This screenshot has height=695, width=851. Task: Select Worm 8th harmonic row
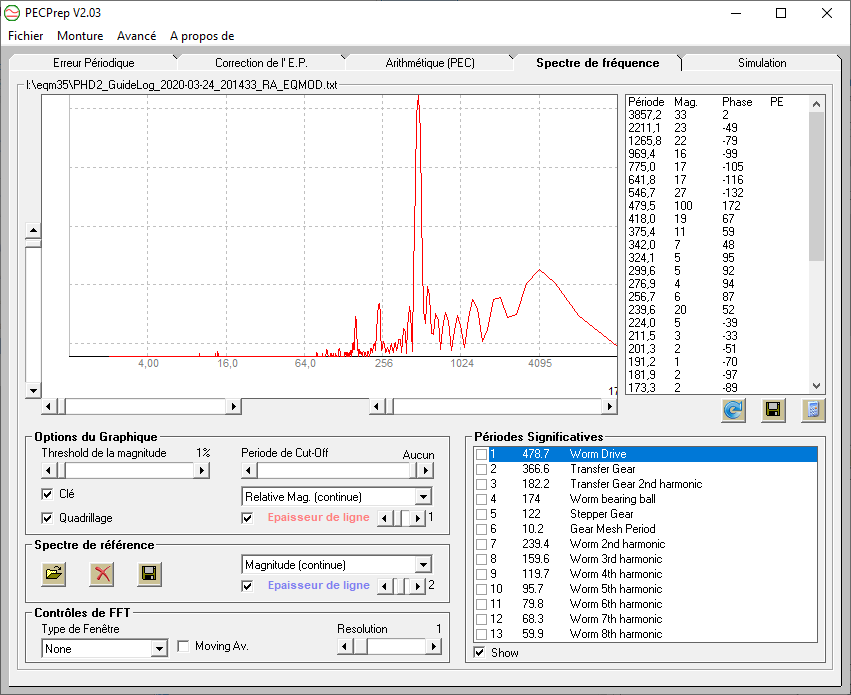[645, 634]
